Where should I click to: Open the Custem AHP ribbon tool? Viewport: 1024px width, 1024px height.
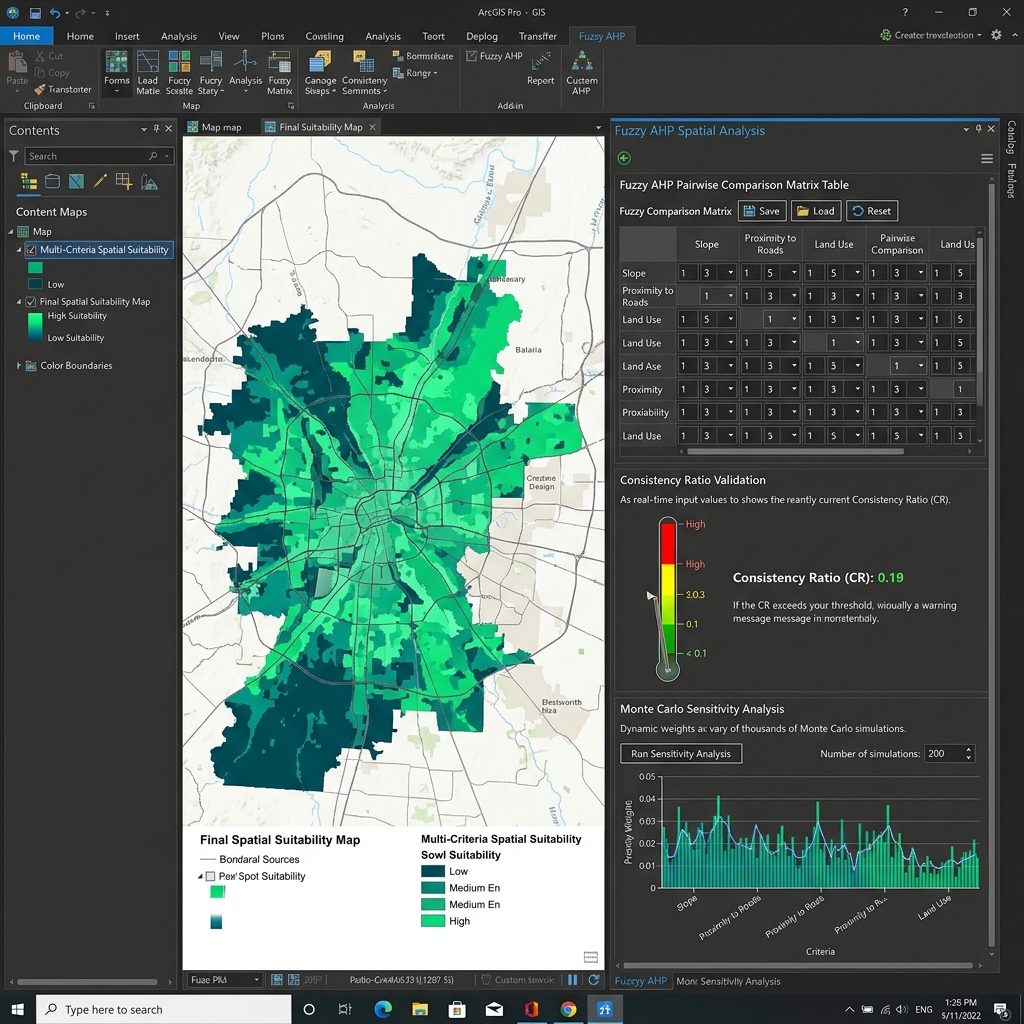click(581, 71)
